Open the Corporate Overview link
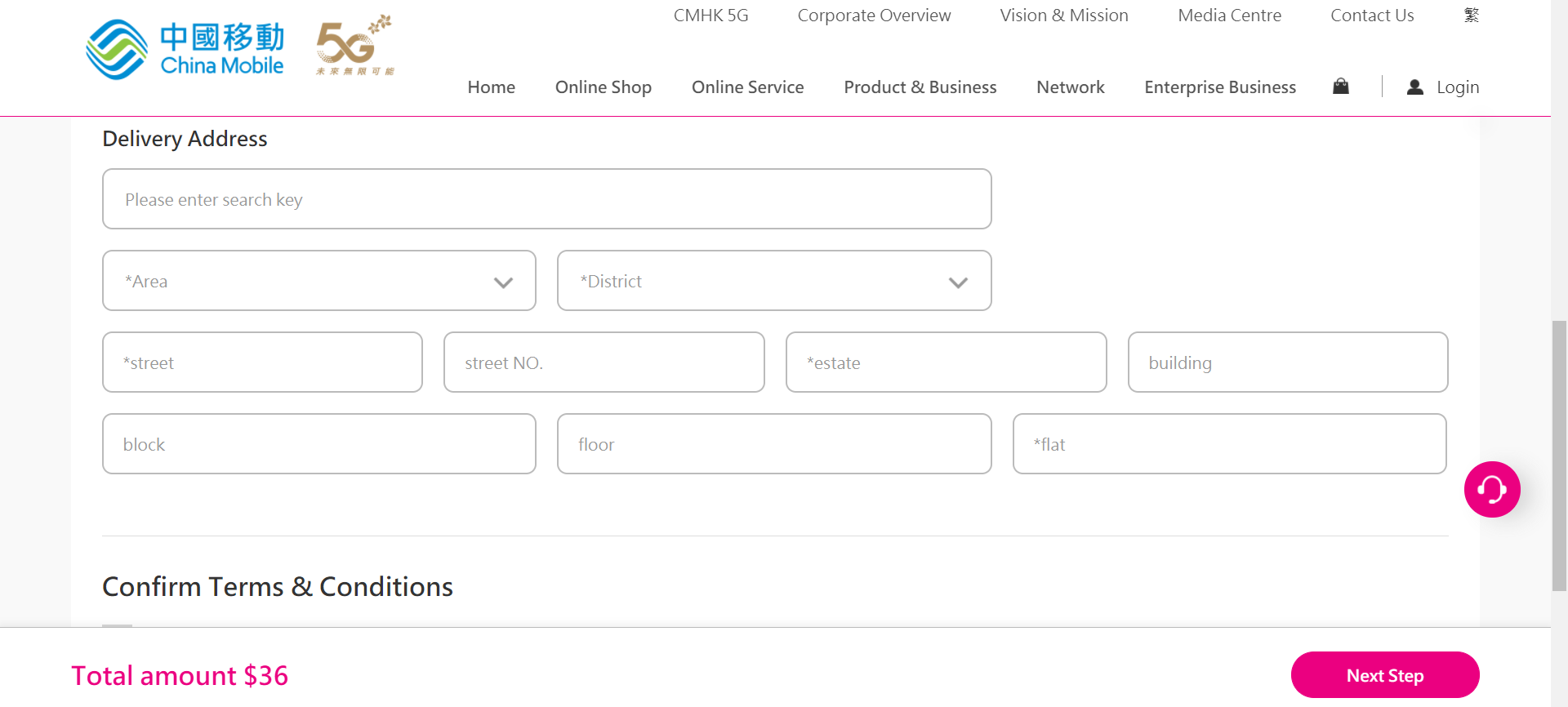This screenshot has width=1568, height=707. click(874, 16)
